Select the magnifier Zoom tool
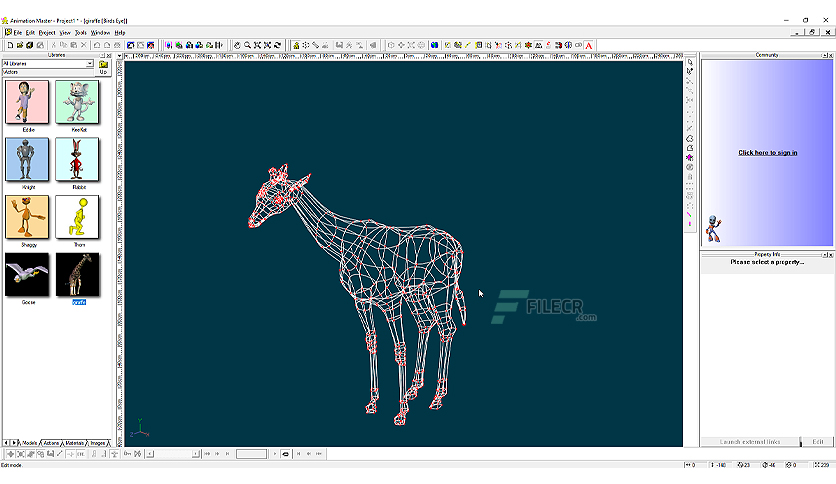 (247, 45)
